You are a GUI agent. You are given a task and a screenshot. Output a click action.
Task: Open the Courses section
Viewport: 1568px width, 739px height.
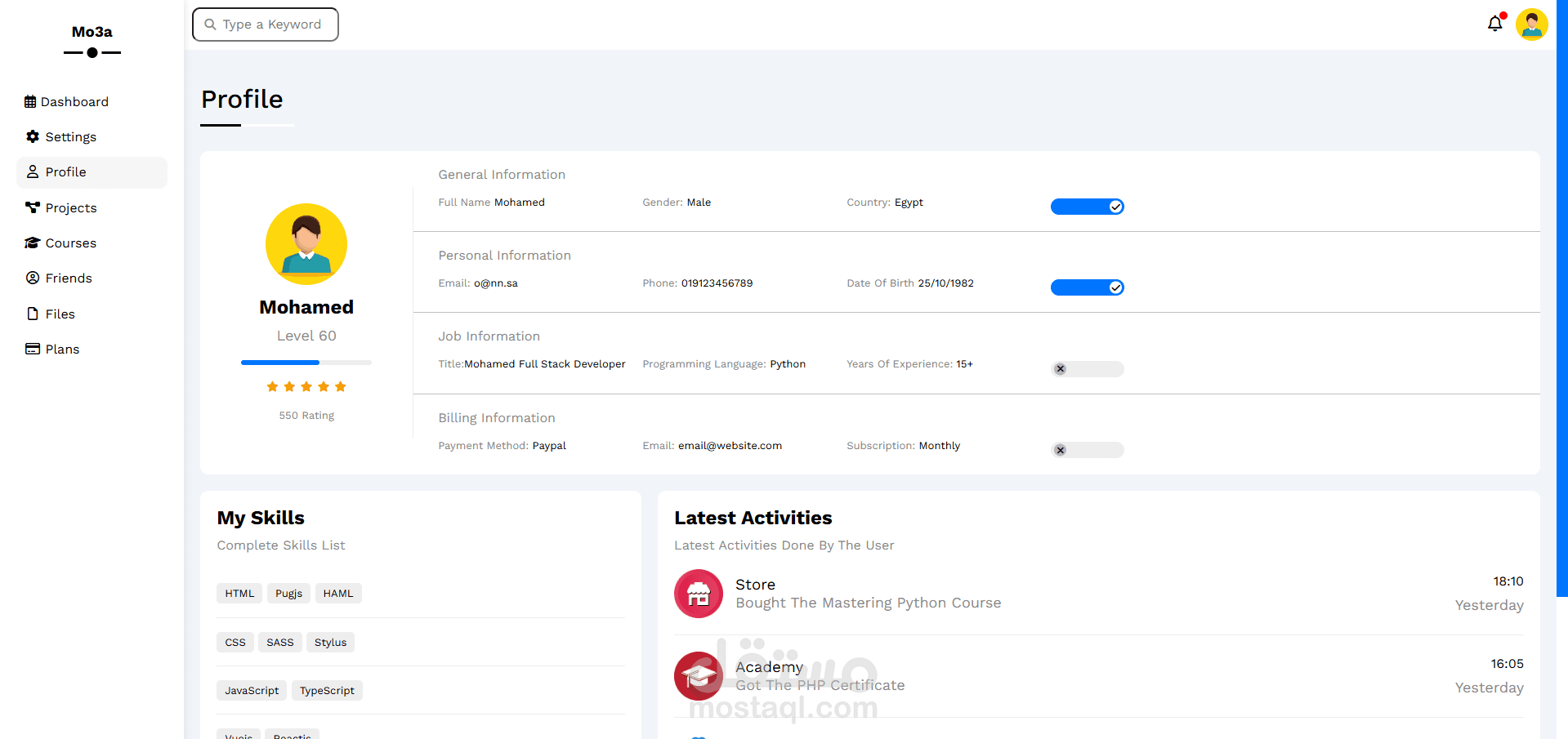[x=92, y=243]
